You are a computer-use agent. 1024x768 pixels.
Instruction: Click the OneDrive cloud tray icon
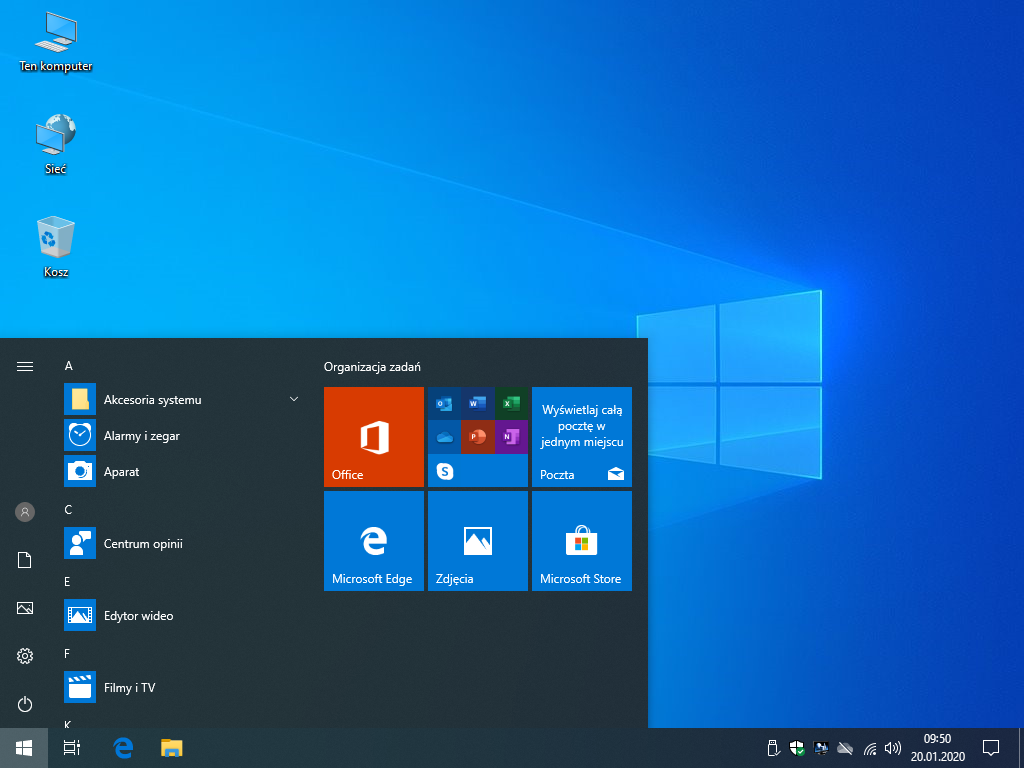(845, 748)
